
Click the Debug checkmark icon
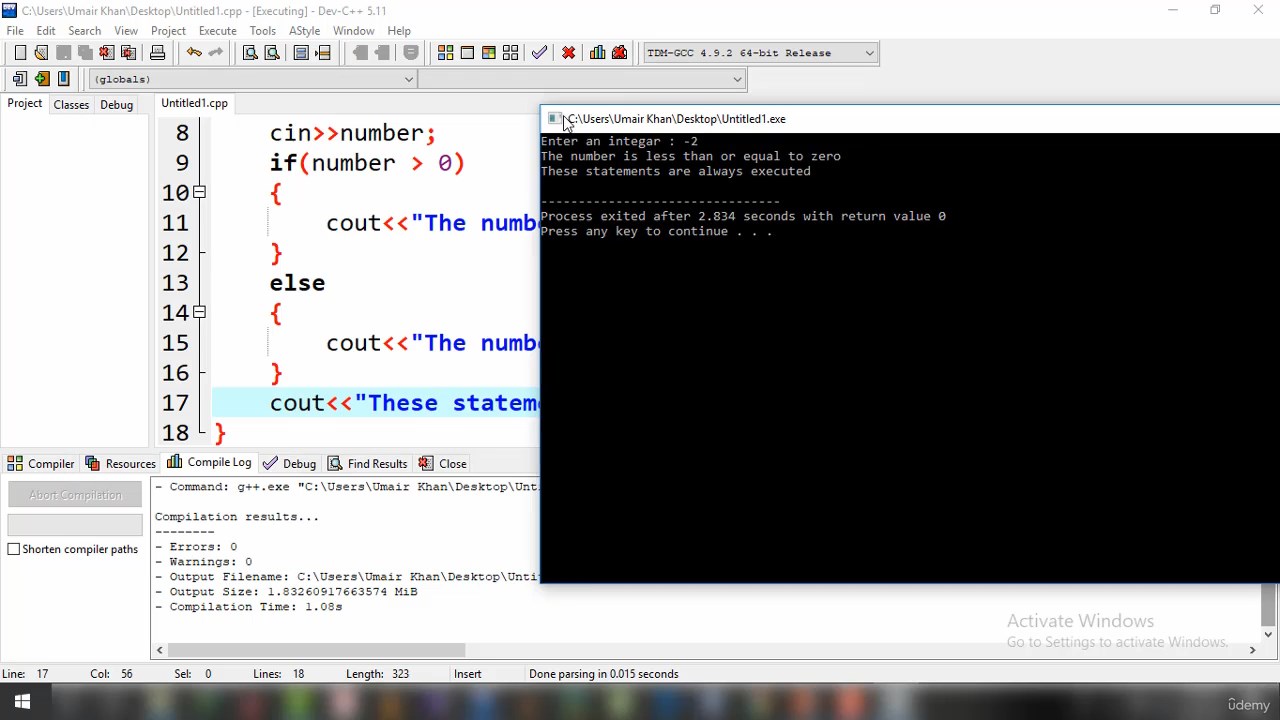540,53
